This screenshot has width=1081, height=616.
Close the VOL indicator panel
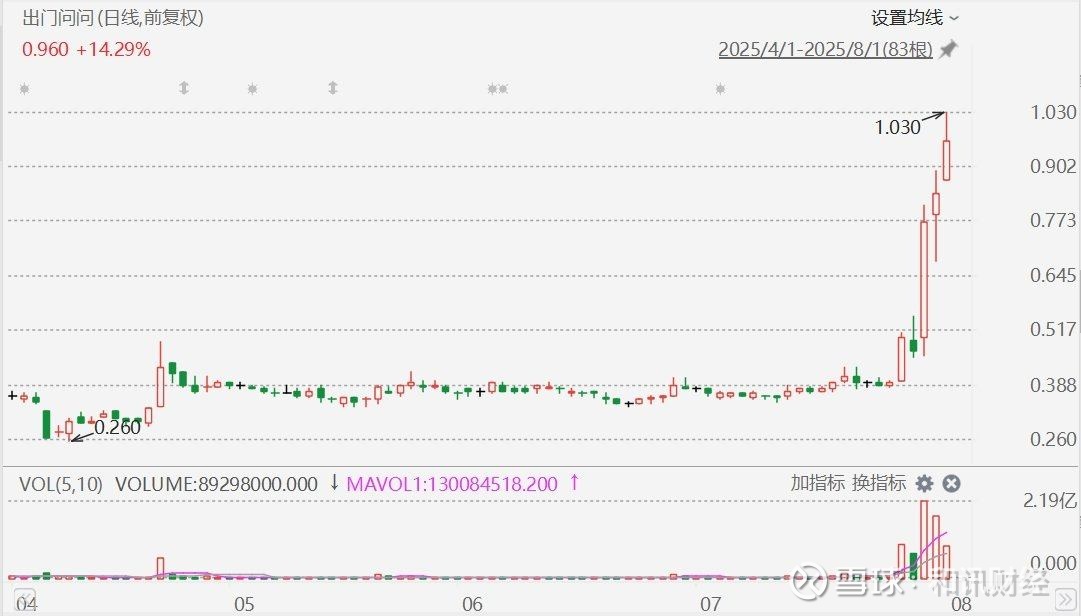(951, 484)
